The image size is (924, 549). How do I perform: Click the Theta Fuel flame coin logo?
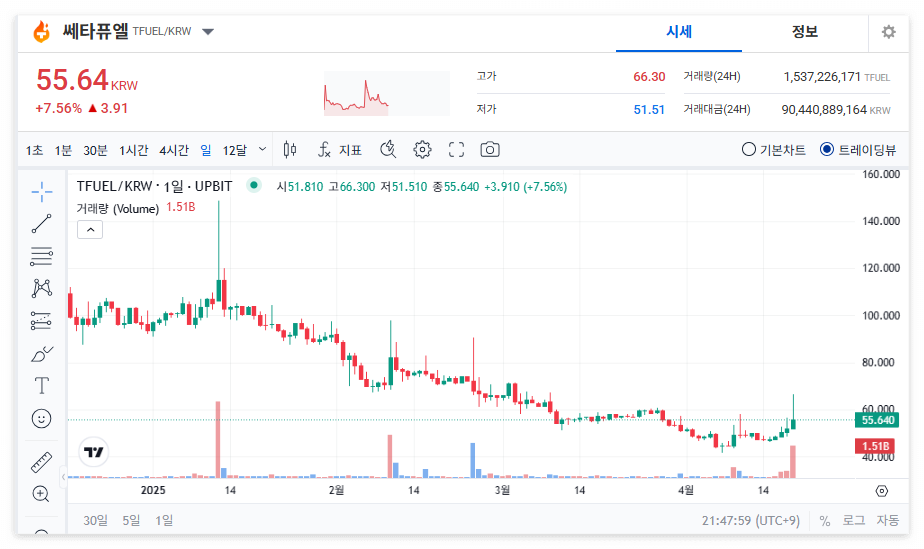click(41, 31)
